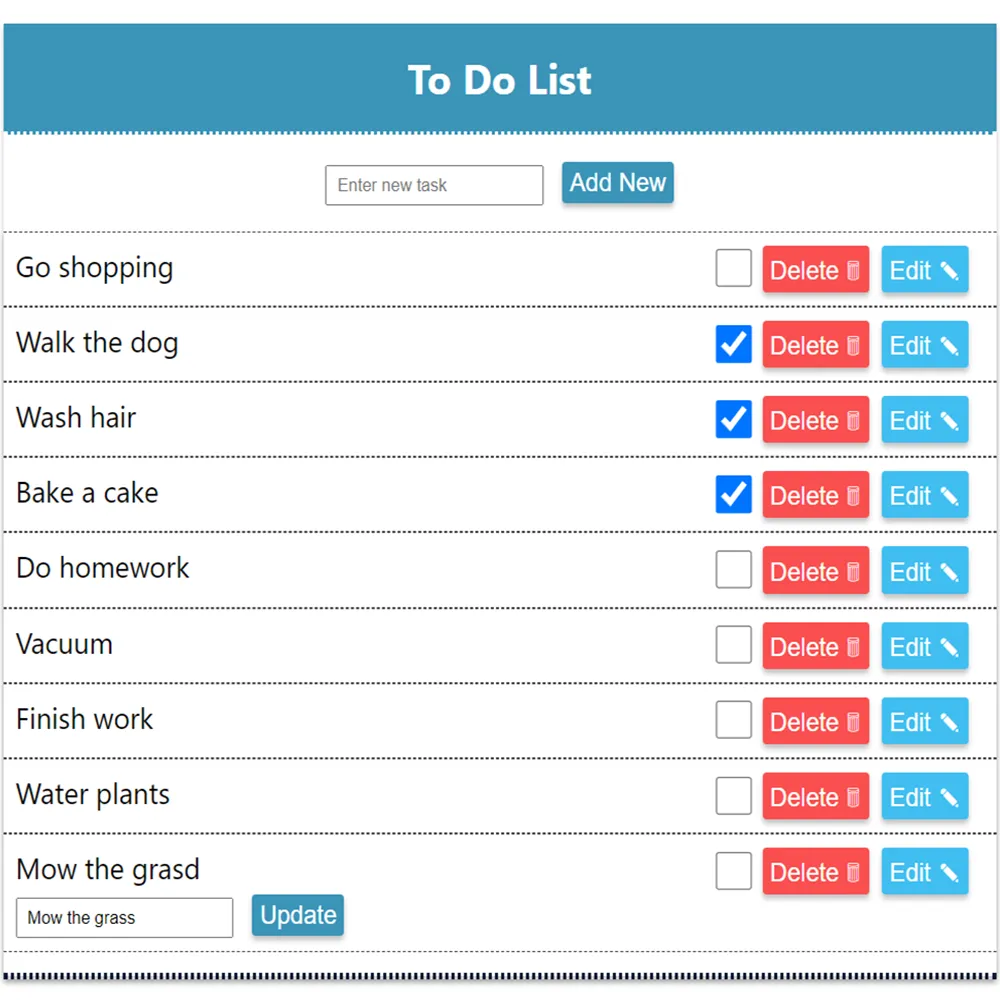Screen dimensions: 1000x1000
Task: Click trash icon on Finish work row
Action: point(853,722)
